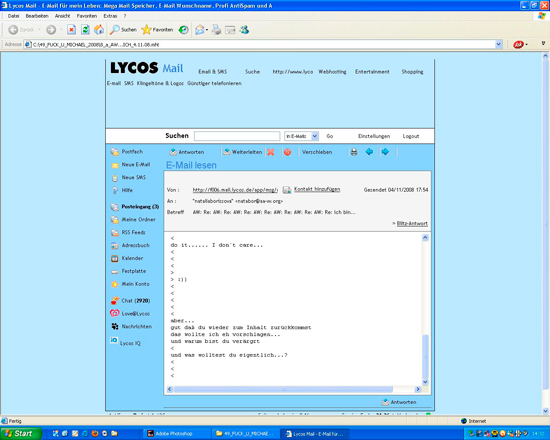Open Chat (2920) sidebar item

click(130, 301)
